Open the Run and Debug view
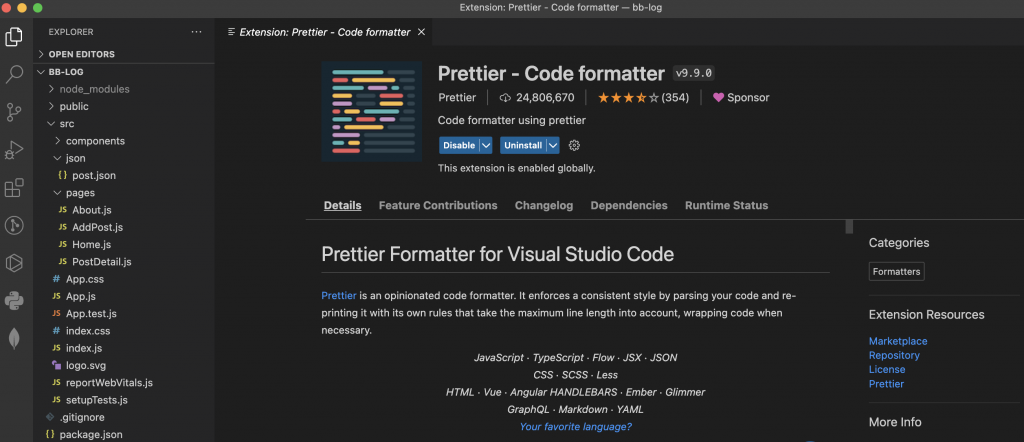The image size is (1024, 442). [14, 150]
